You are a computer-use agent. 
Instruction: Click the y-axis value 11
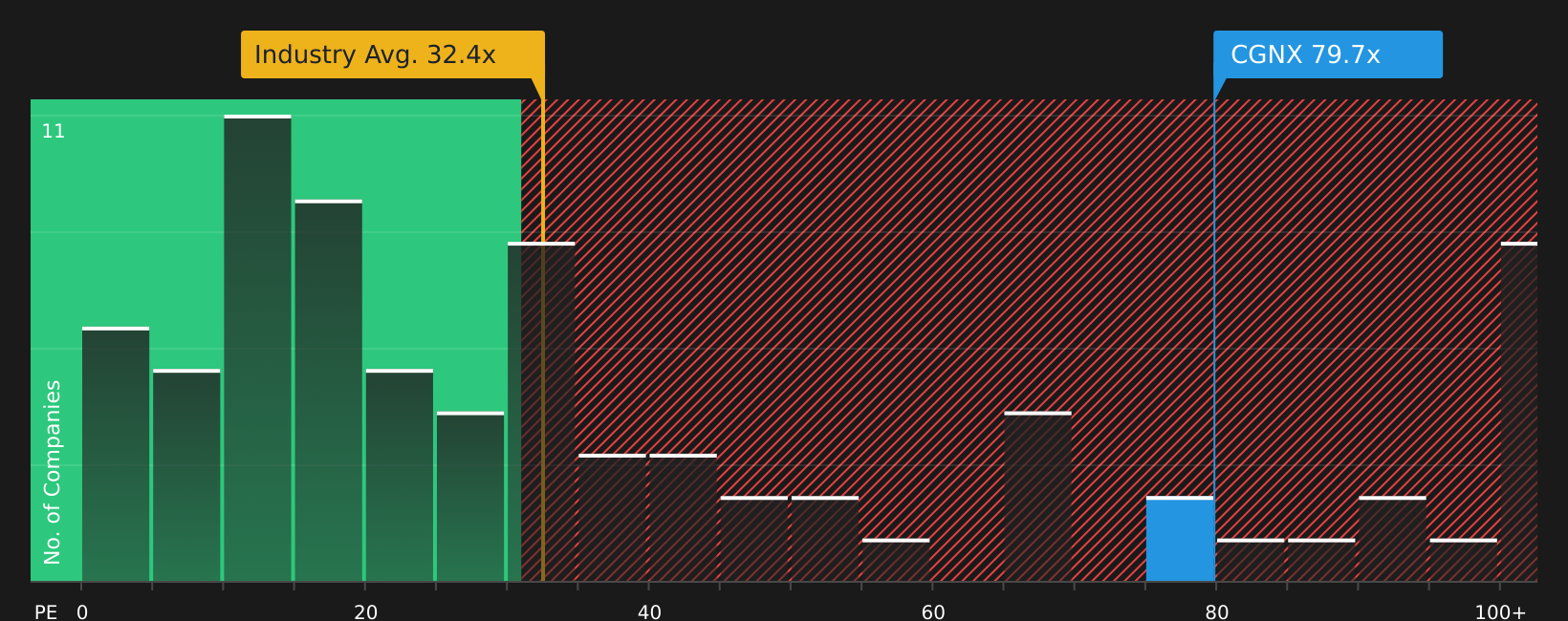coord(54,132)
